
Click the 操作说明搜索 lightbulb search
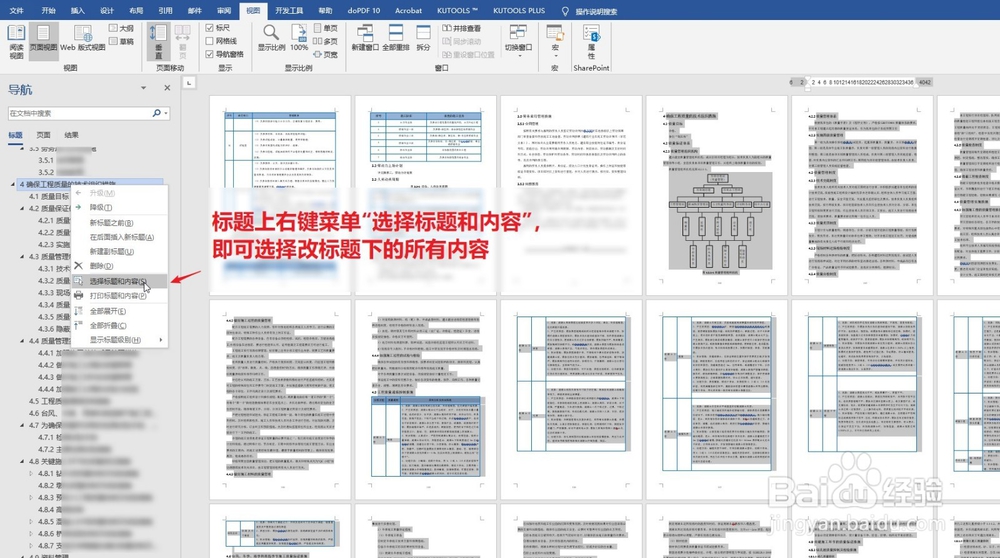pos(591,11)
